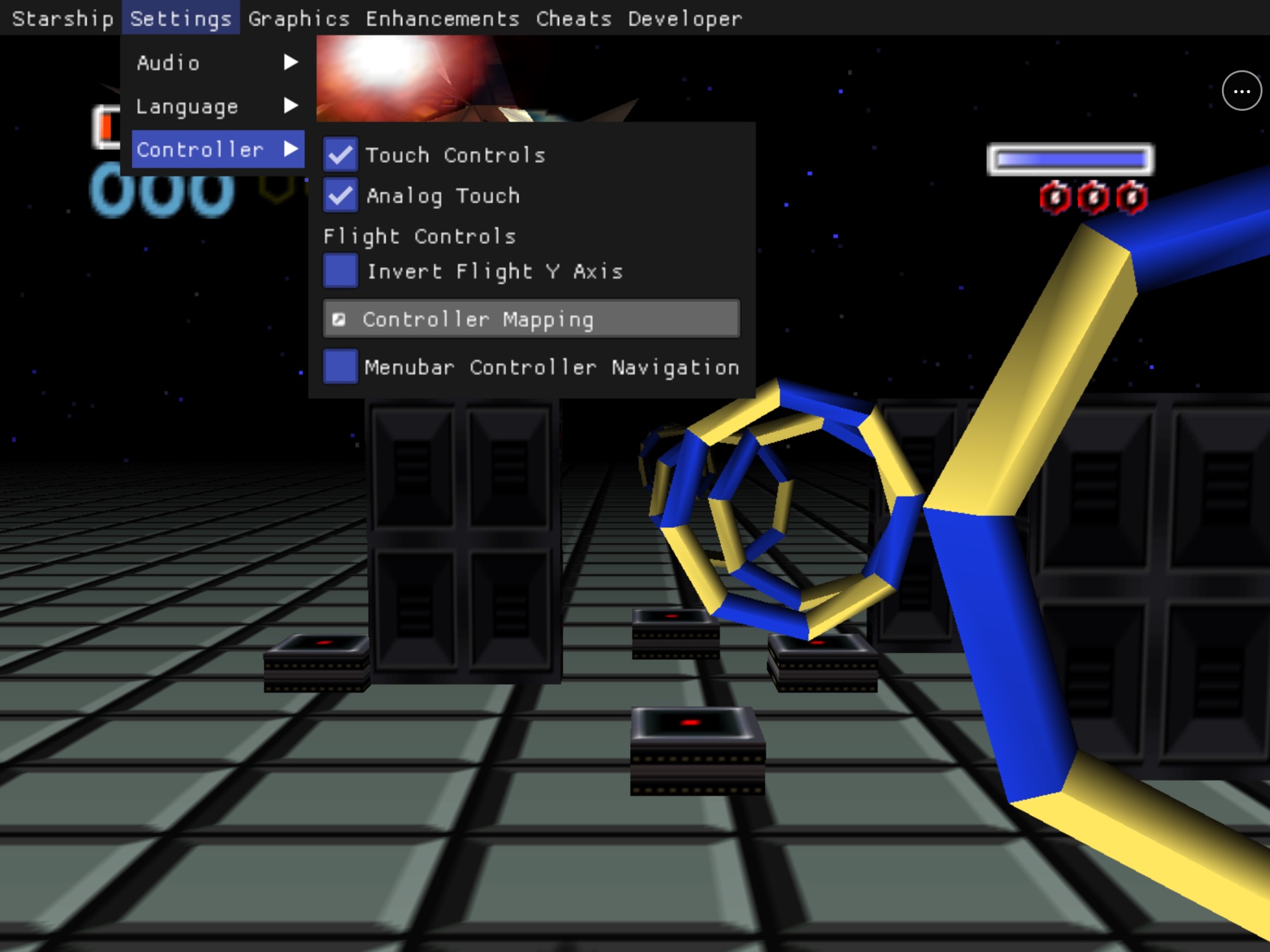The width and height of the screenshot is (1270, 952).
Task: Select the Controller submenu entry
Action: point(217,149)
